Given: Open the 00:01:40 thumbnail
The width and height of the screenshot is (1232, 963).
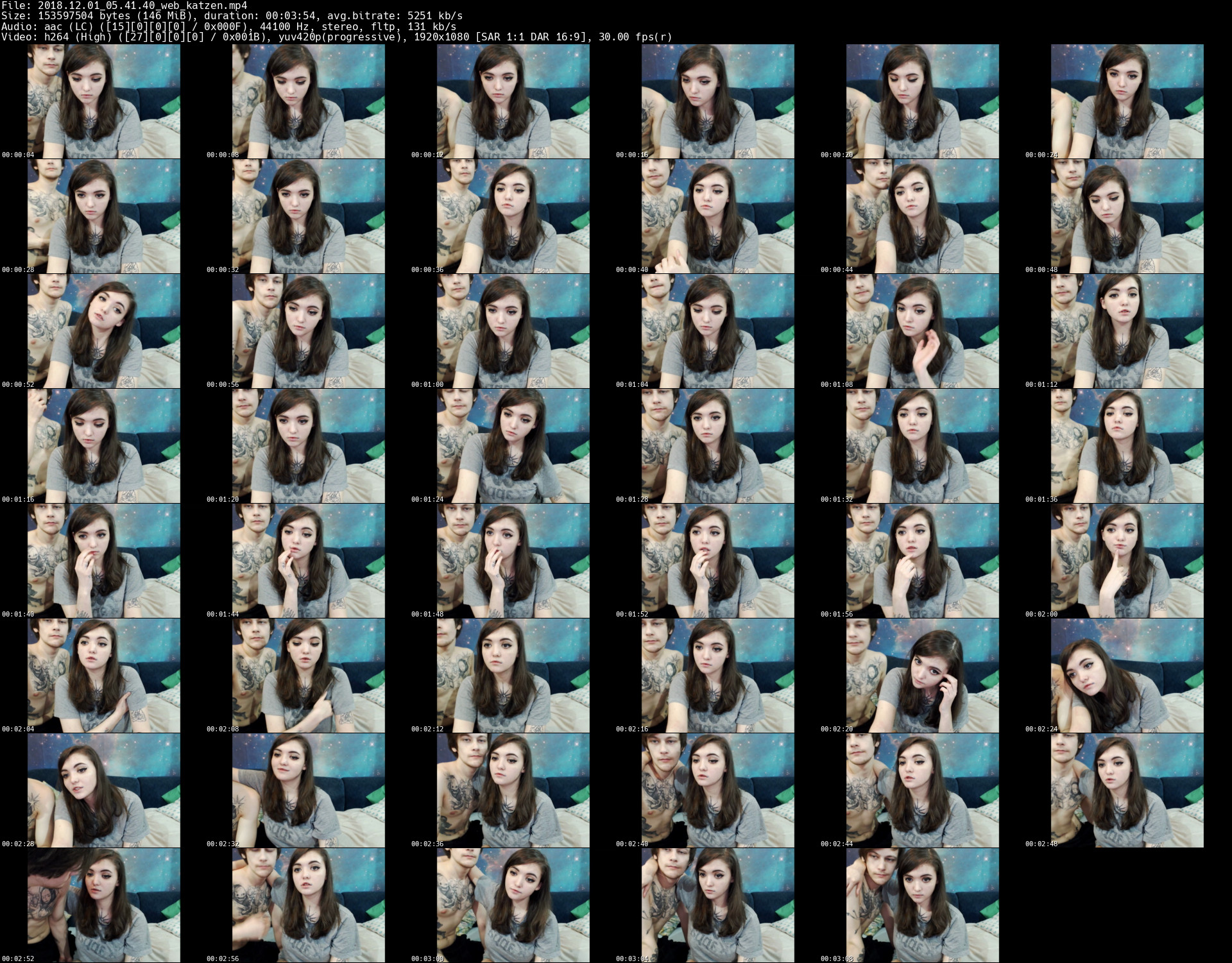Looking at the screenshot, I should 103,561.
